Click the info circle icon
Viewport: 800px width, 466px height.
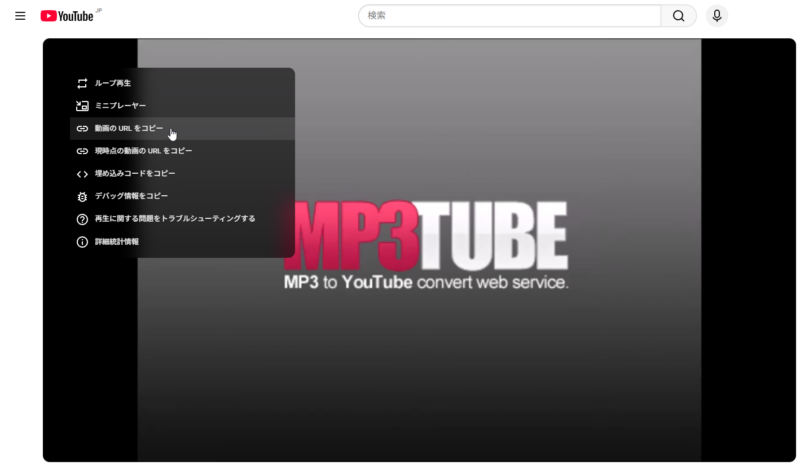click(x=82, y=242)
